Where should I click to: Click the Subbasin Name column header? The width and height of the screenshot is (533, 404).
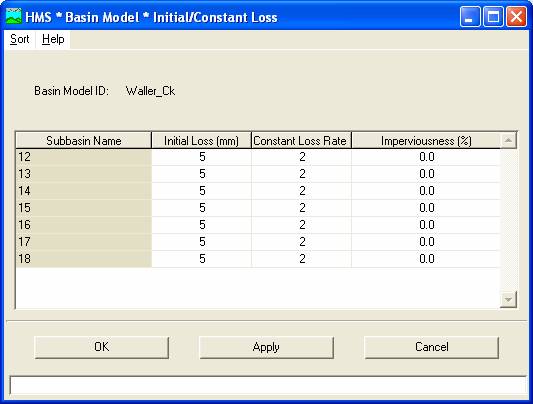84,141
